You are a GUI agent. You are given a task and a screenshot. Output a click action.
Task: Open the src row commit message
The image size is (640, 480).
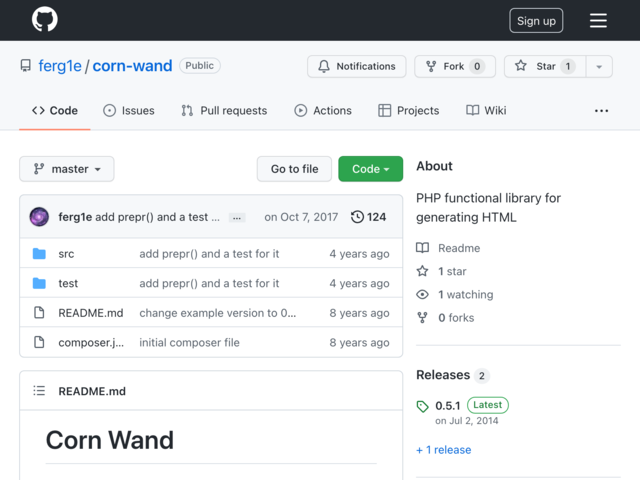(x=209, y=254)
